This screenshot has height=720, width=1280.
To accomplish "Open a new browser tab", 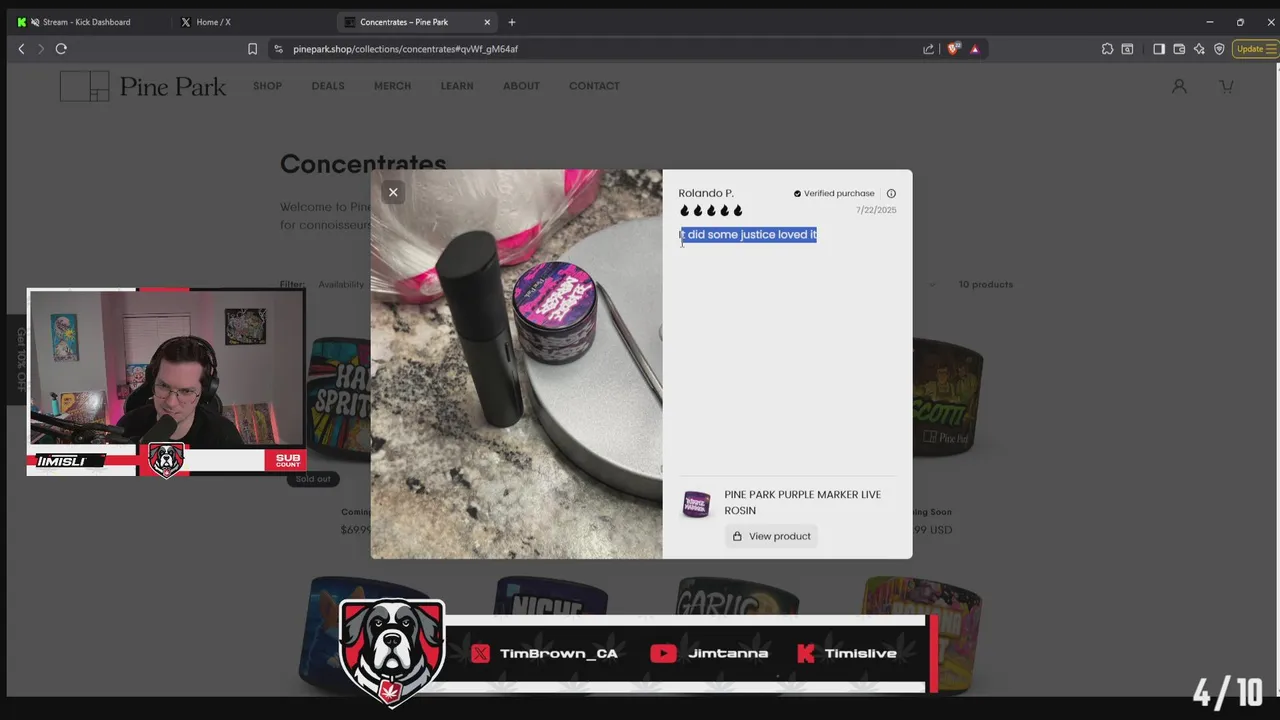I will (512, 22).
